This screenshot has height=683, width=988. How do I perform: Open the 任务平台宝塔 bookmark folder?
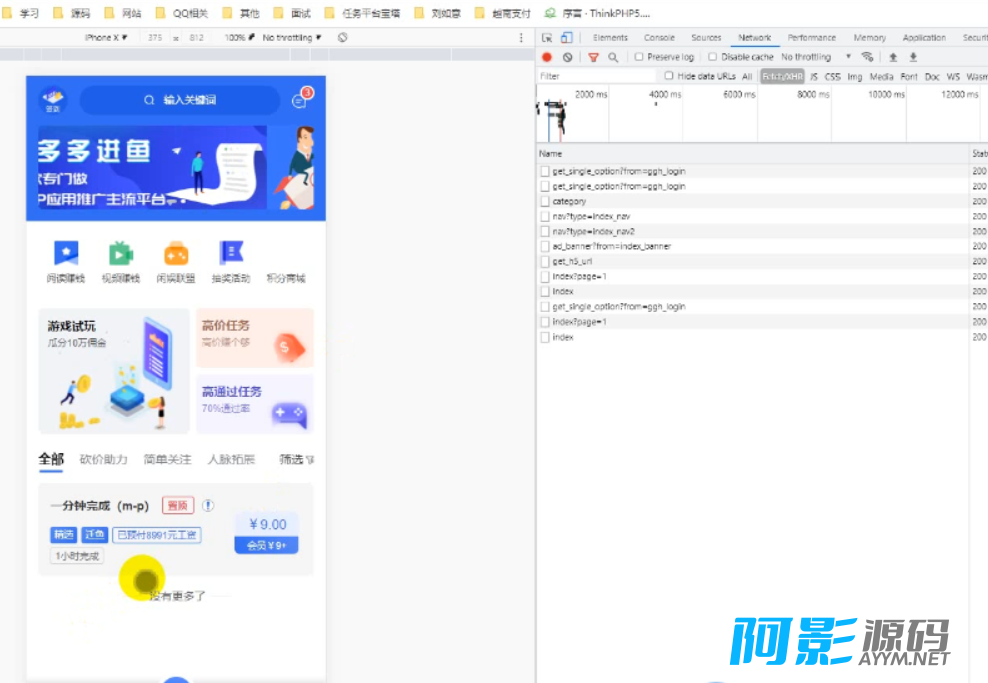click(363, 13)
